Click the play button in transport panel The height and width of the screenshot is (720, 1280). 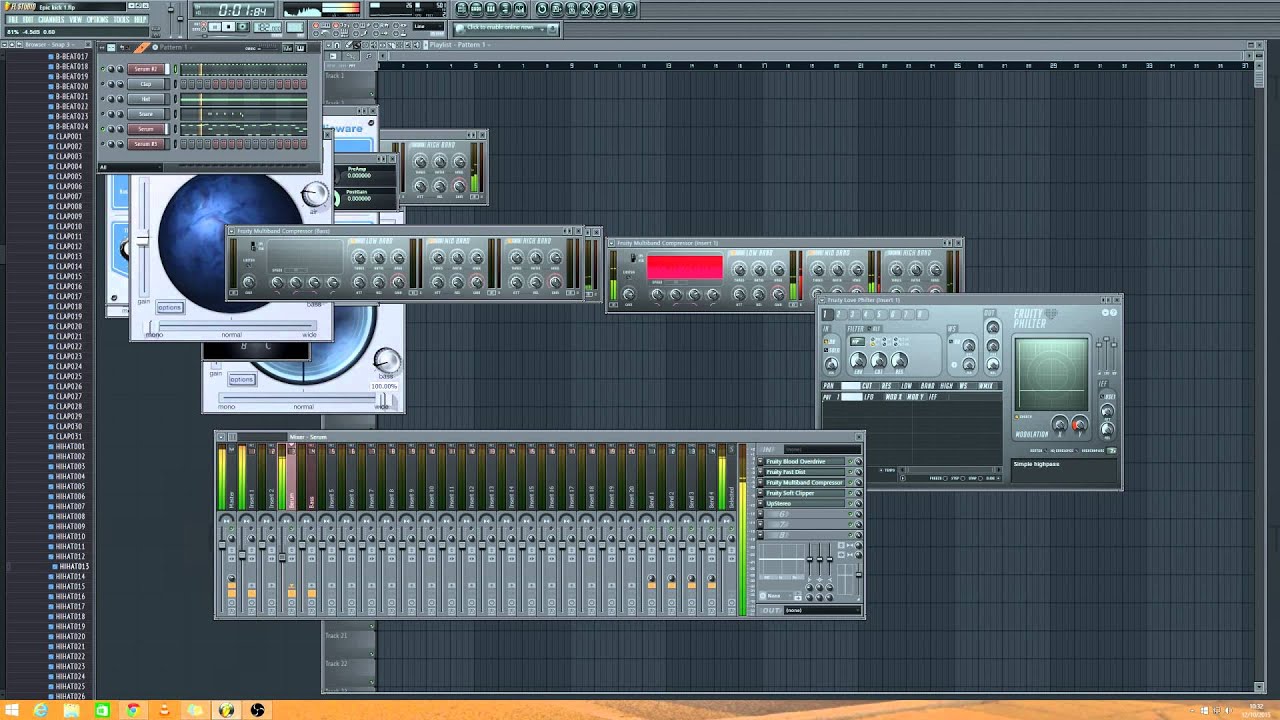click(216, 27)
